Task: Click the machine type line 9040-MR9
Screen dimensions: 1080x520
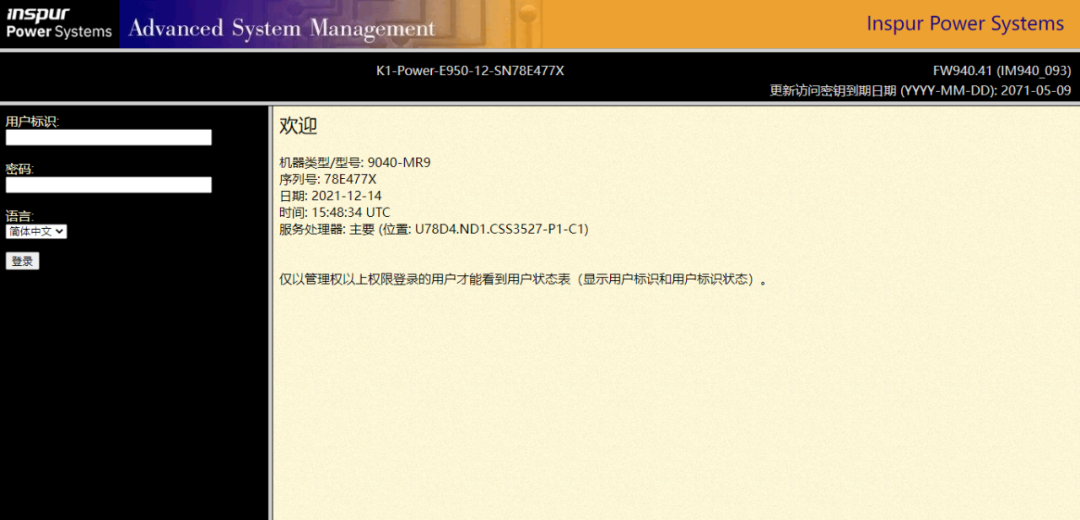Action: (x=355, y=163)
